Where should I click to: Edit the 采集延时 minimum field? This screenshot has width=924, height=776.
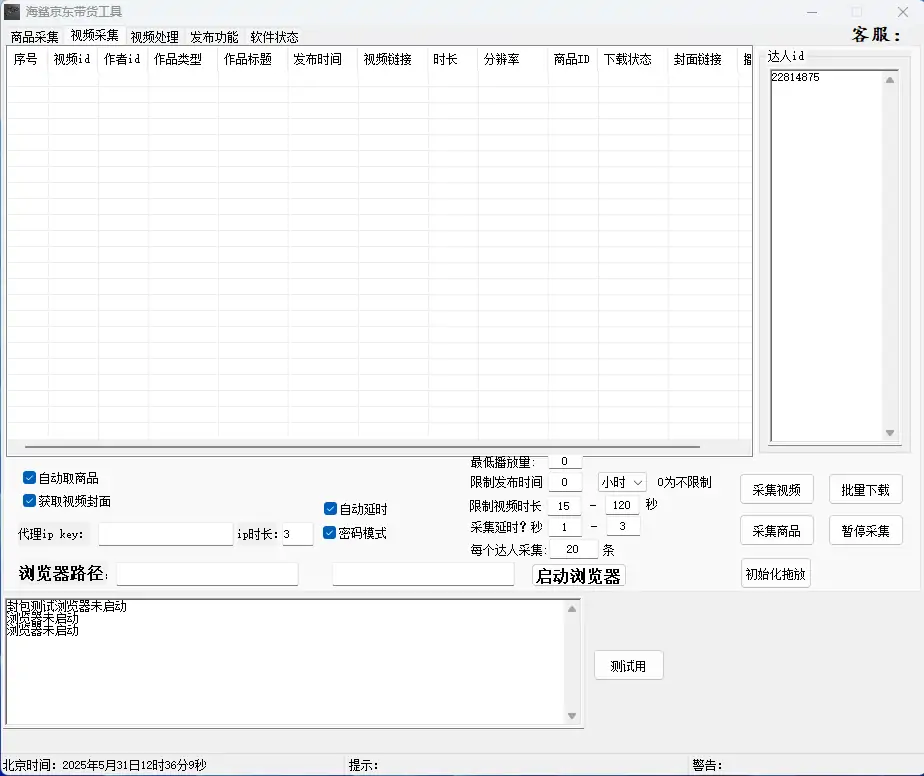[565, 527]
